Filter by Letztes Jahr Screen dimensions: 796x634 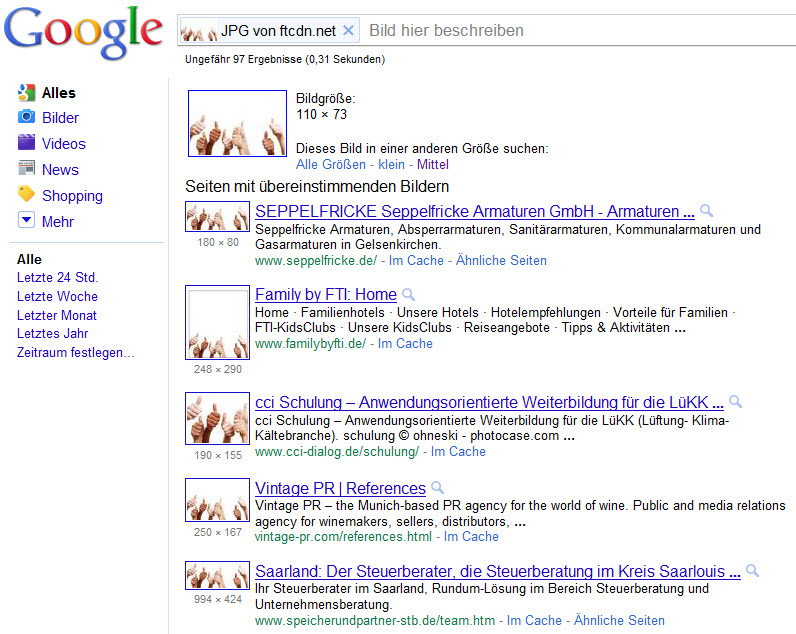click(53, 333)
